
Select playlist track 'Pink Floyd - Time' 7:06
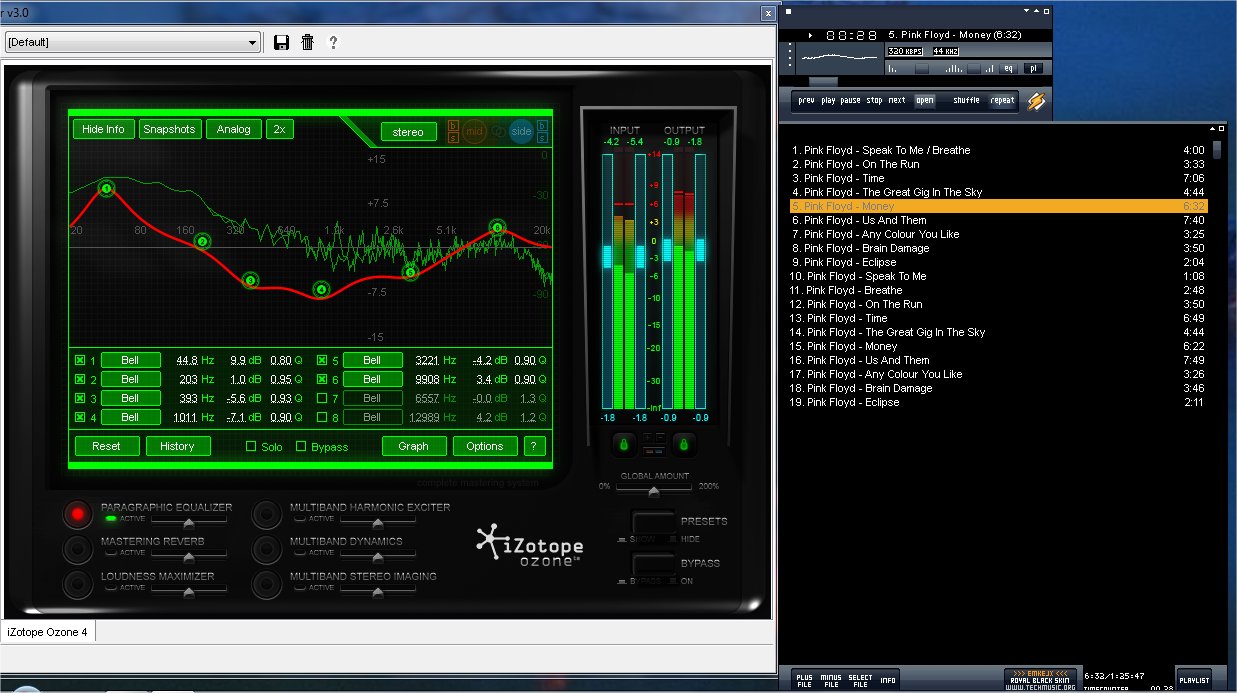click(999, 178)
